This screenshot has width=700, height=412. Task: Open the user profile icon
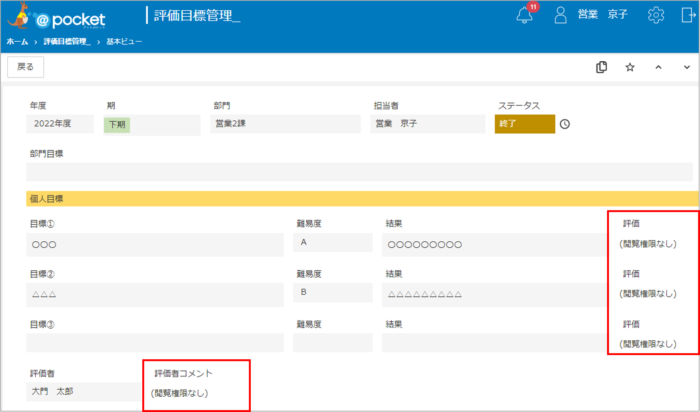click(560, 15)
